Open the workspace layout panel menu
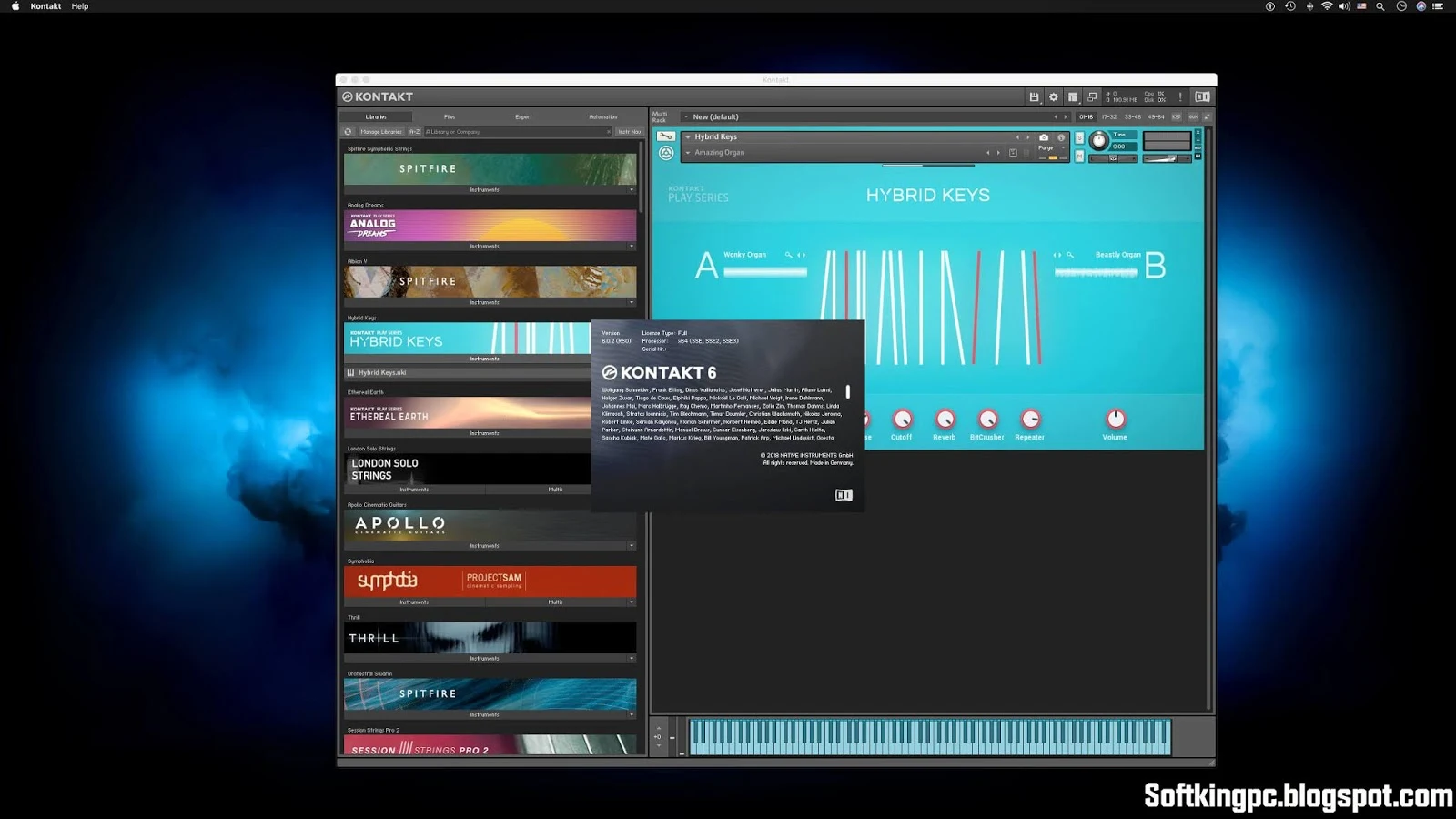This screenshot has width=1456, height=819. pyautogui.click(x=1073, y=96)
